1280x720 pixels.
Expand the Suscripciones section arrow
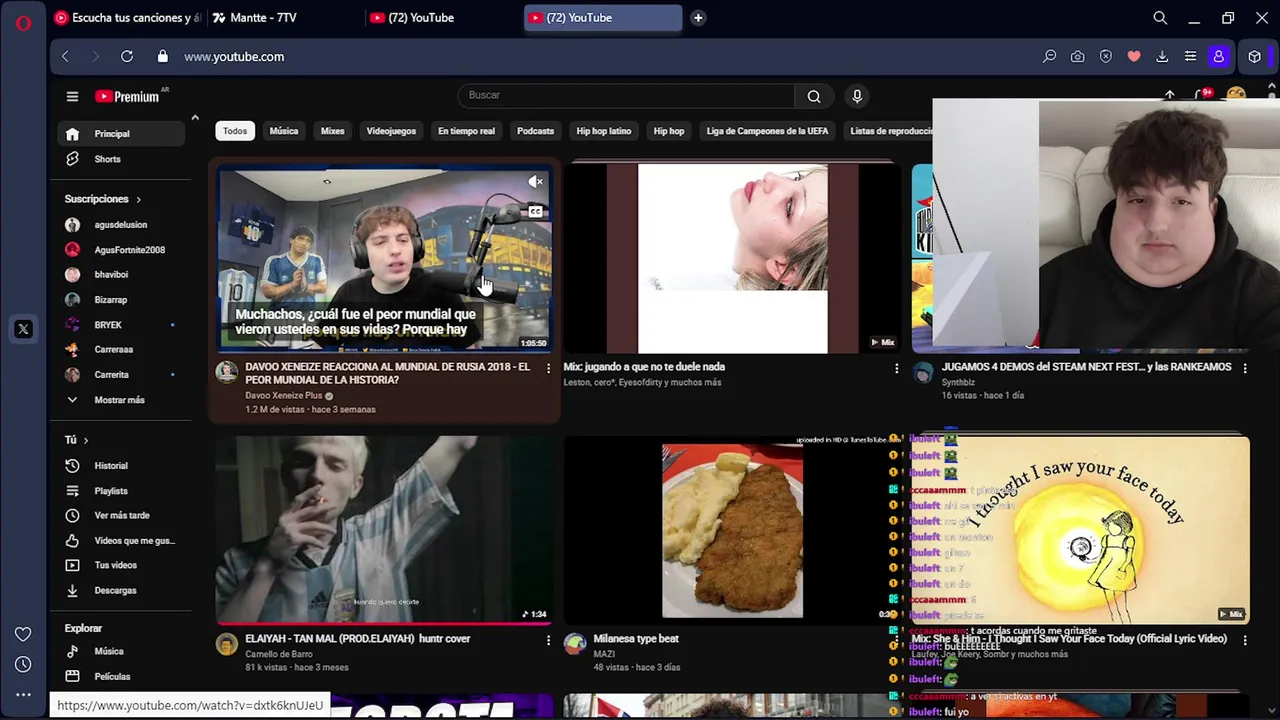point(138,200)
